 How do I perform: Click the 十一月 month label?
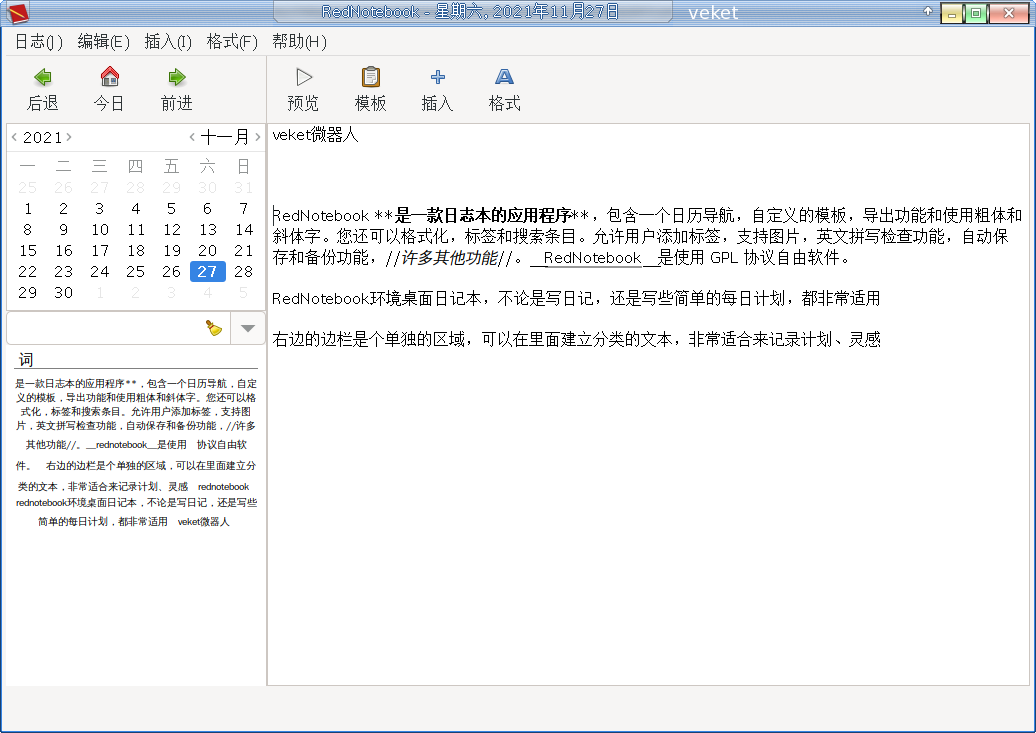tap(225, 137)
